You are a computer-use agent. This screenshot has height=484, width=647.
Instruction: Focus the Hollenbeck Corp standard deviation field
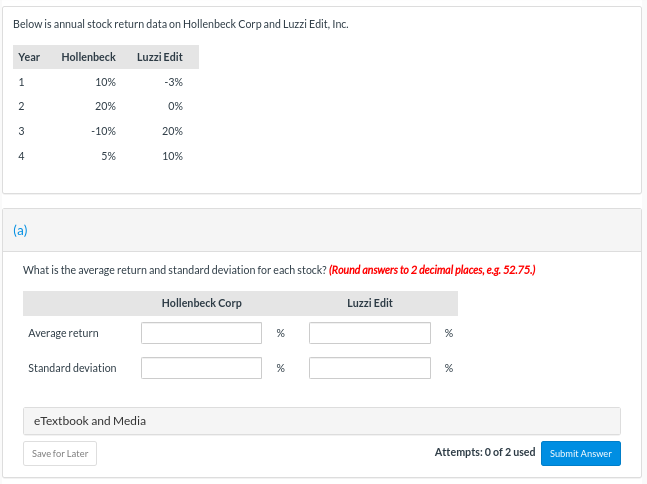coord(201,368)
